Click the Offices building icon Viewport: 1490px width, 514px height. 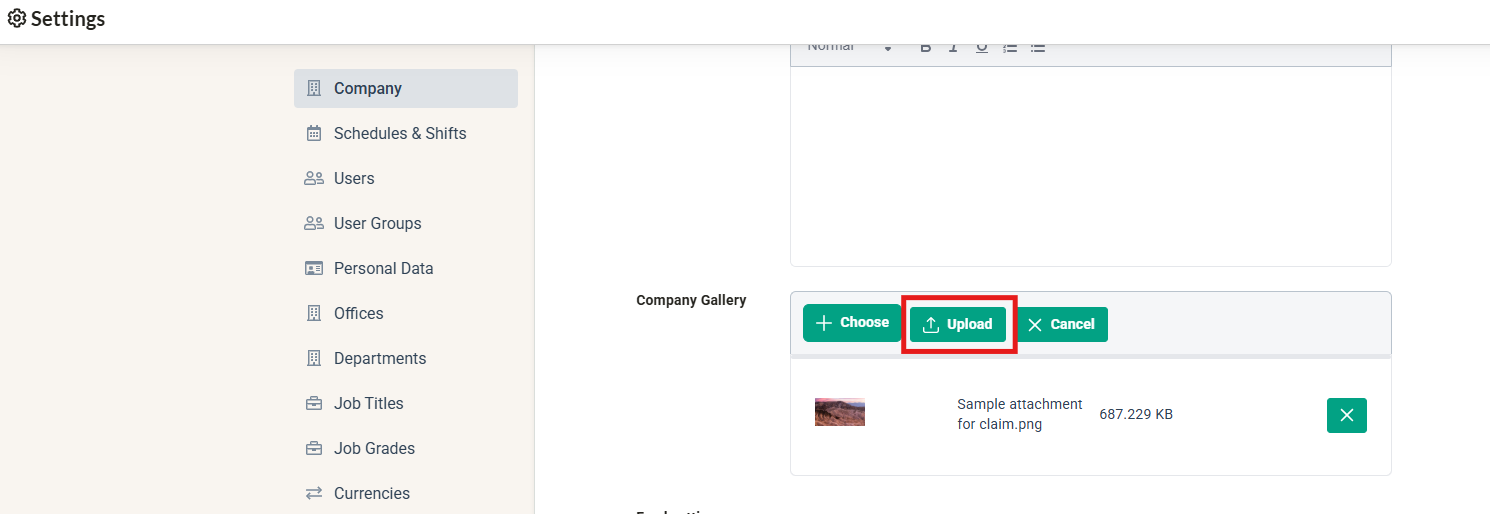tap(314, 313)
